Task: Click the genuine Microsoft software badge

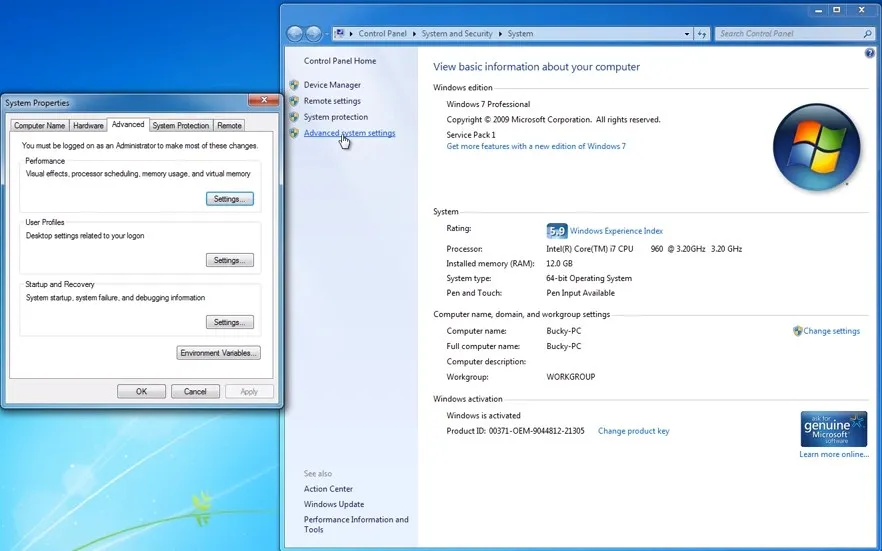Action: pos(834,429)
